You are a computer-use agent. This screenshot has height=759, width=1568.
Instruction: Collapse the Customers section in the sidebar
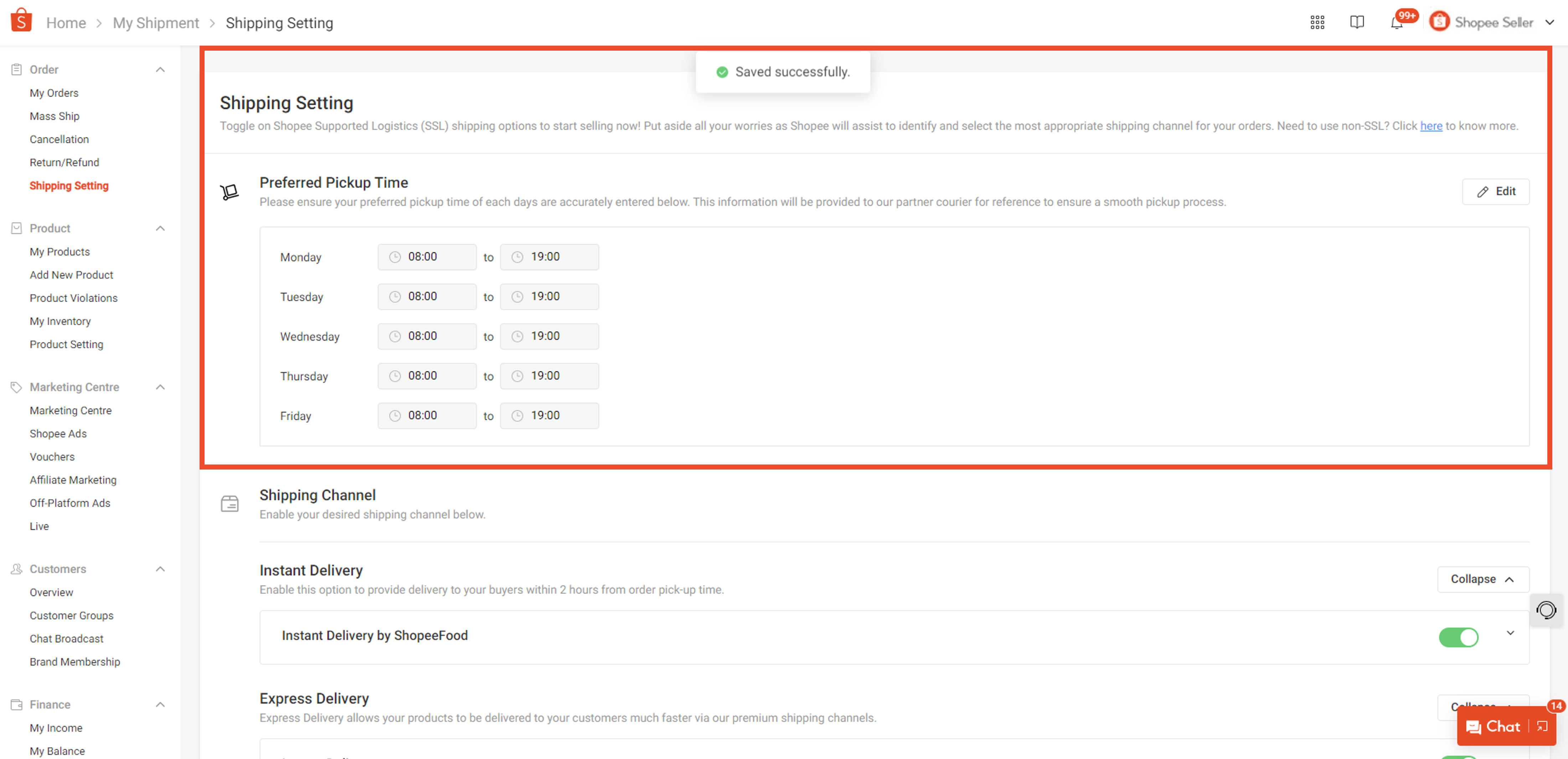[160, 568]
